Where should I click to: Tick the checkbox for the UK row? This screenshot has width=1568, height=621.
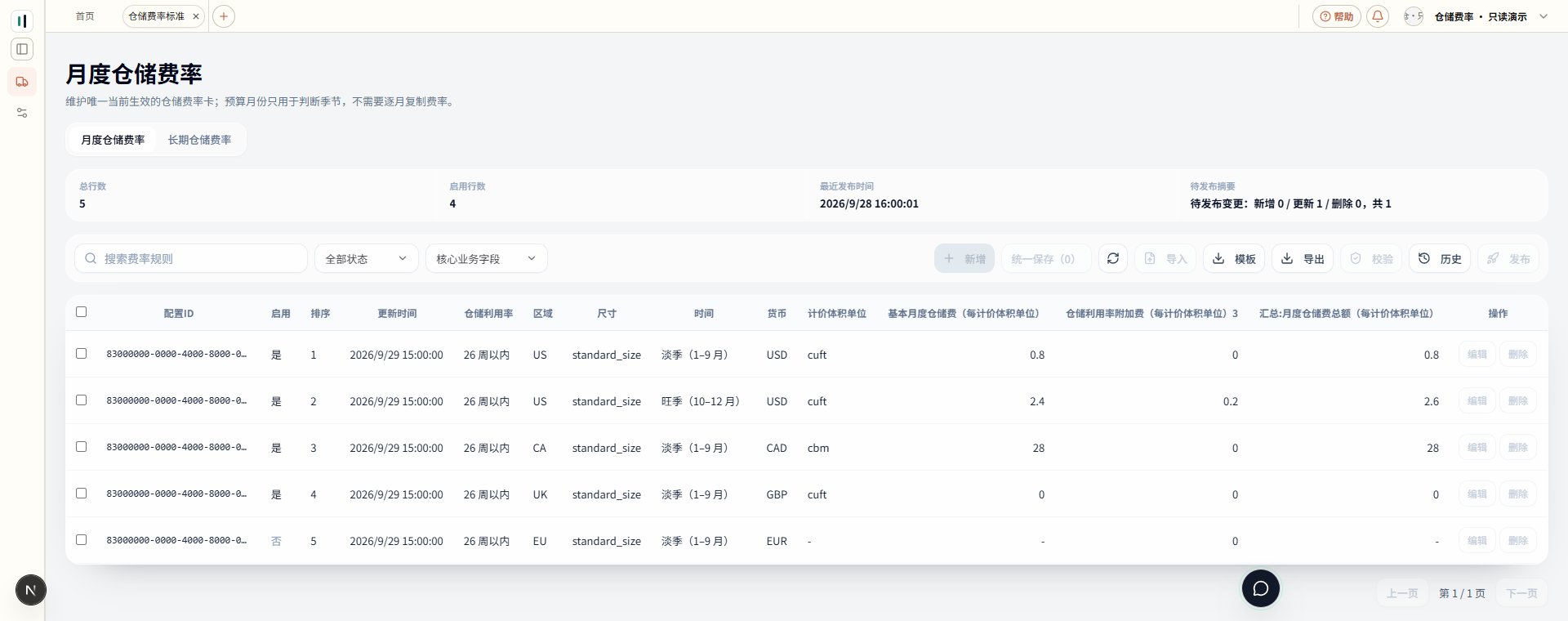point(81,493)
